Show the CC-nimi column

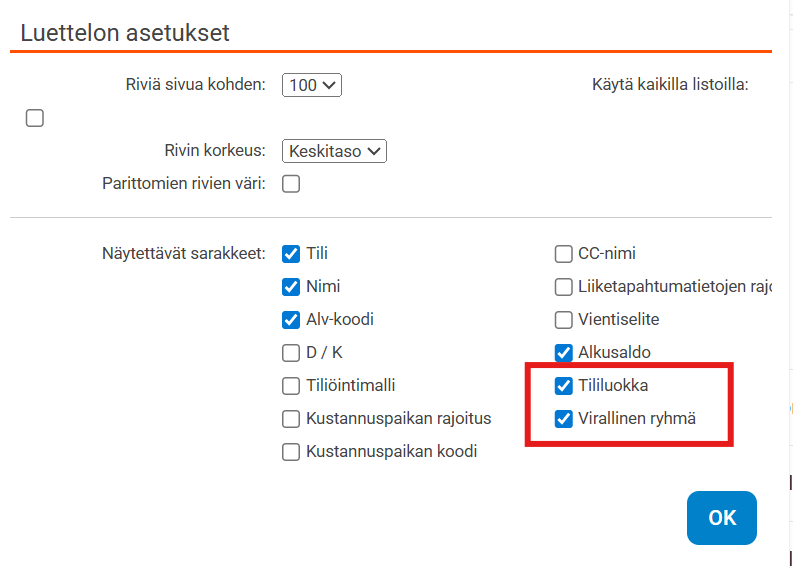click(x=563, y=254)
